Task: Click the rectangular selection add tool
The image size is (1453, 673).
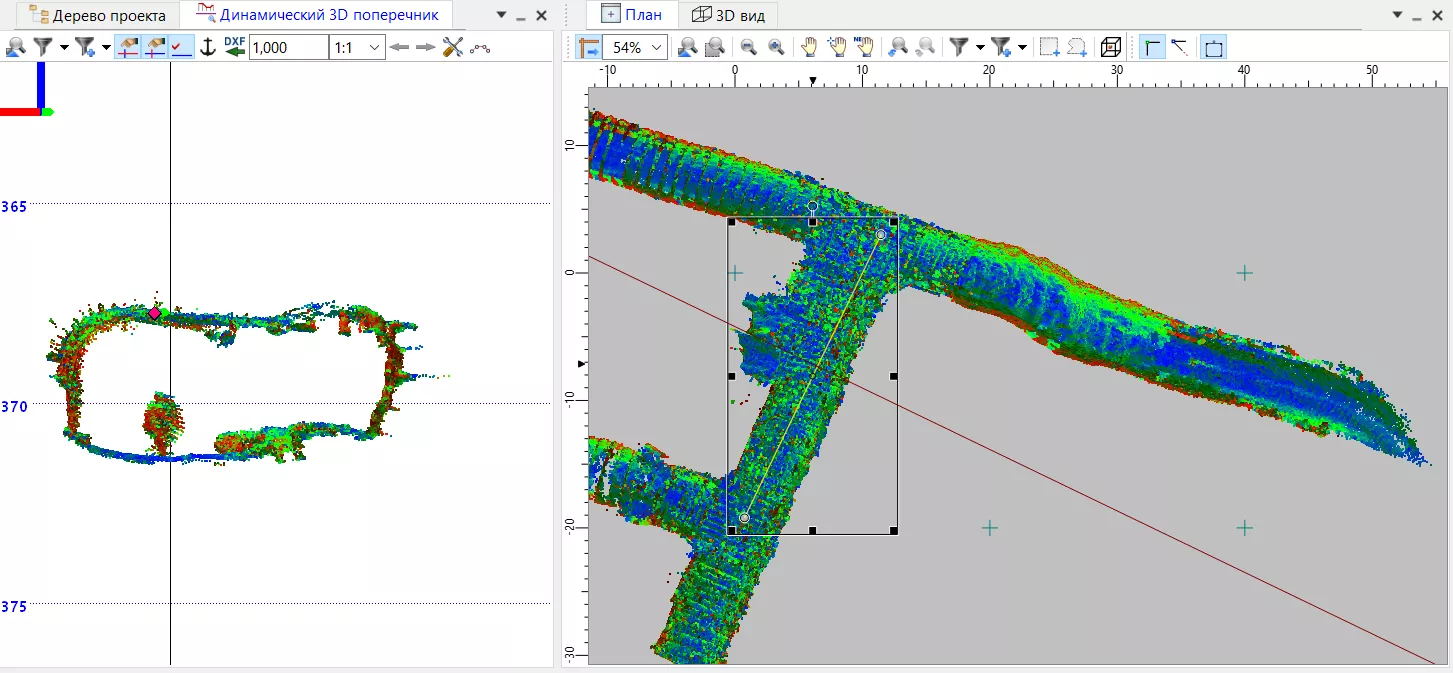Action: (x=1049, y=47)
